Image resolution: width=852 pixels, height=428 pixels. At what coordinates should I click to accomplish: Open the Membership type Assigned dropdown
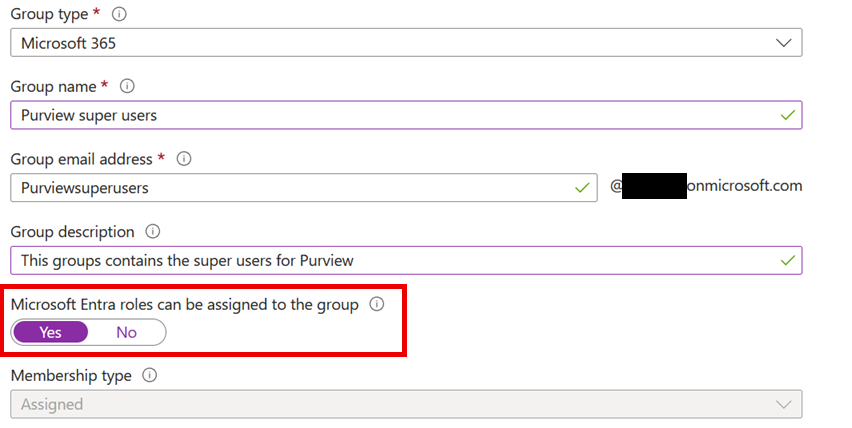coord(406,404)
